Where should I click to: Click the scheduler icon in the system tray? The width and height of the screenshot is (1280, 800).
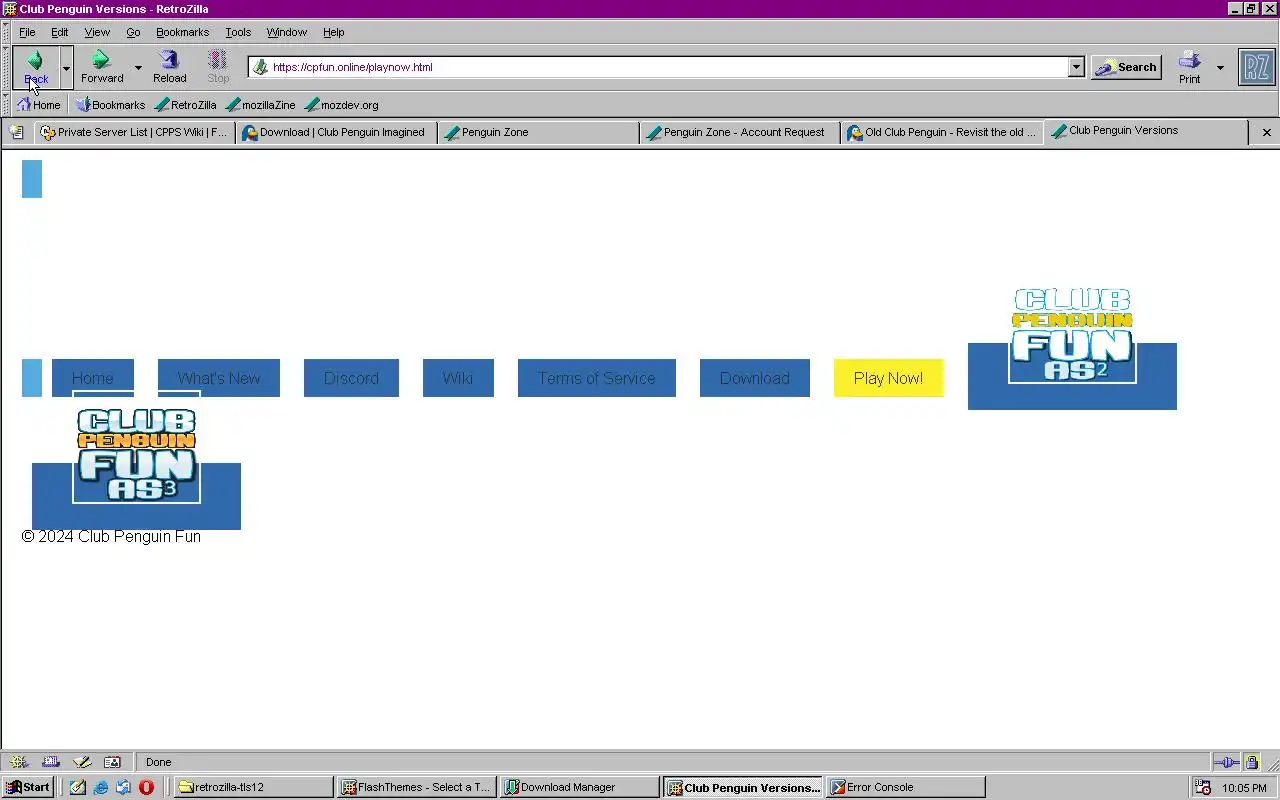click(1204, 788)
